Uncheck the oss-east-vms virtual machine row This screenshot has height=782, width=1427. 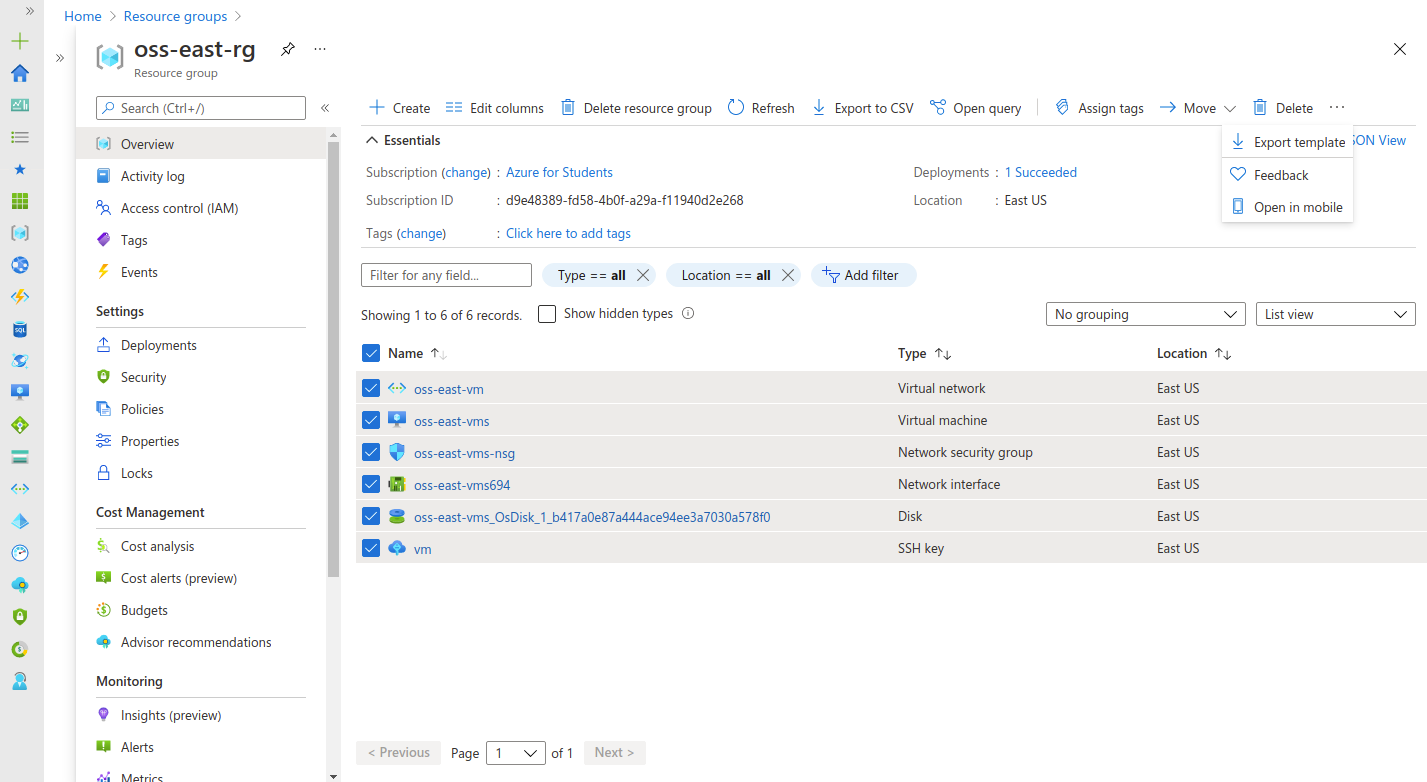click(371, 420)
